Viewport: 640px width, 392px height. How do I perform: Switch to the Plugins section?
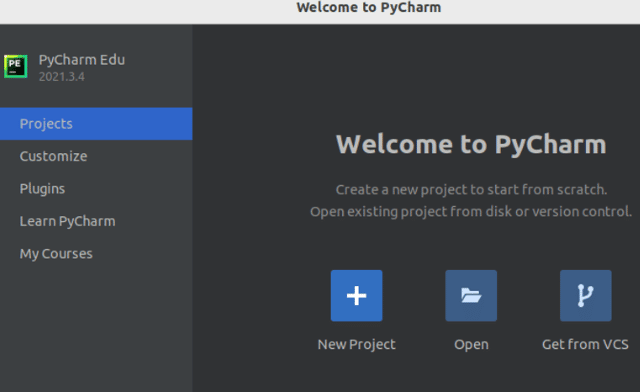pyautogui.click(x=96, y=189)
